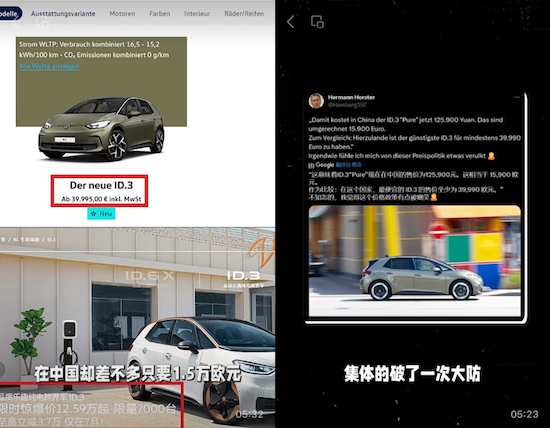The width and height of the screenshot is (550, 428).
Task: Go to the Farben tab
Action: click(160, 14)
